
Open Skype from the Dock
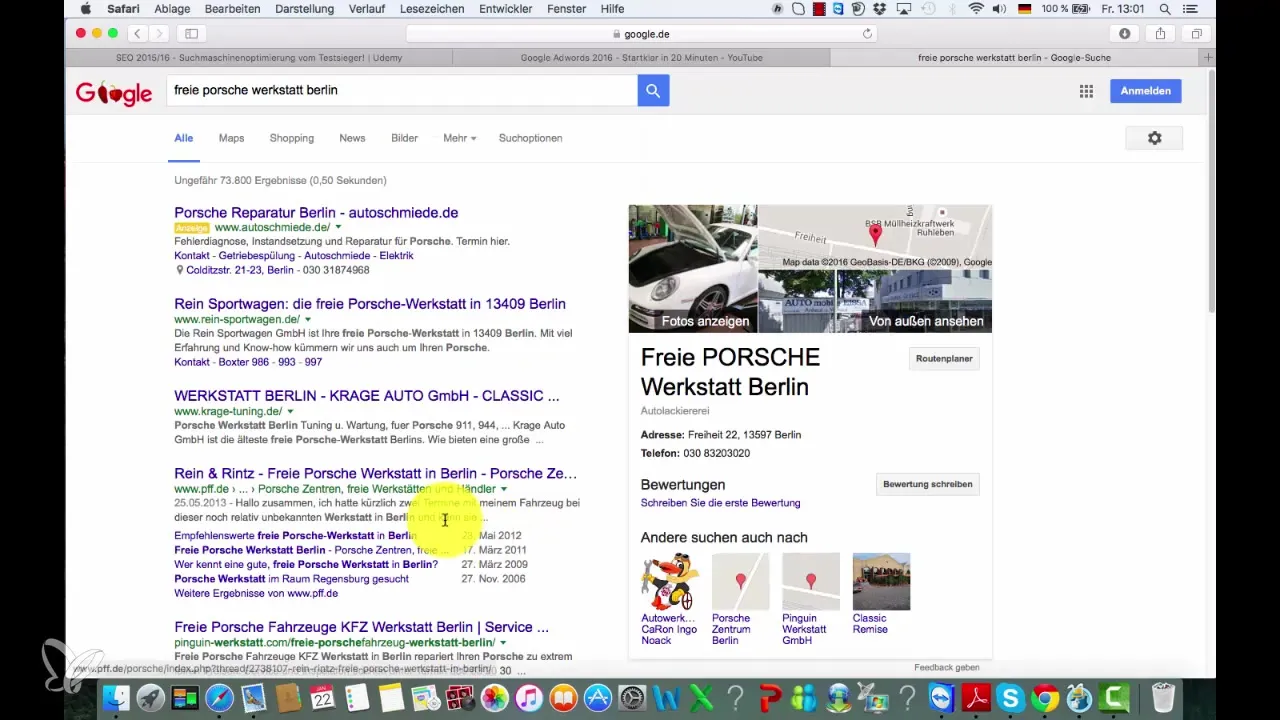[1010, 697]
